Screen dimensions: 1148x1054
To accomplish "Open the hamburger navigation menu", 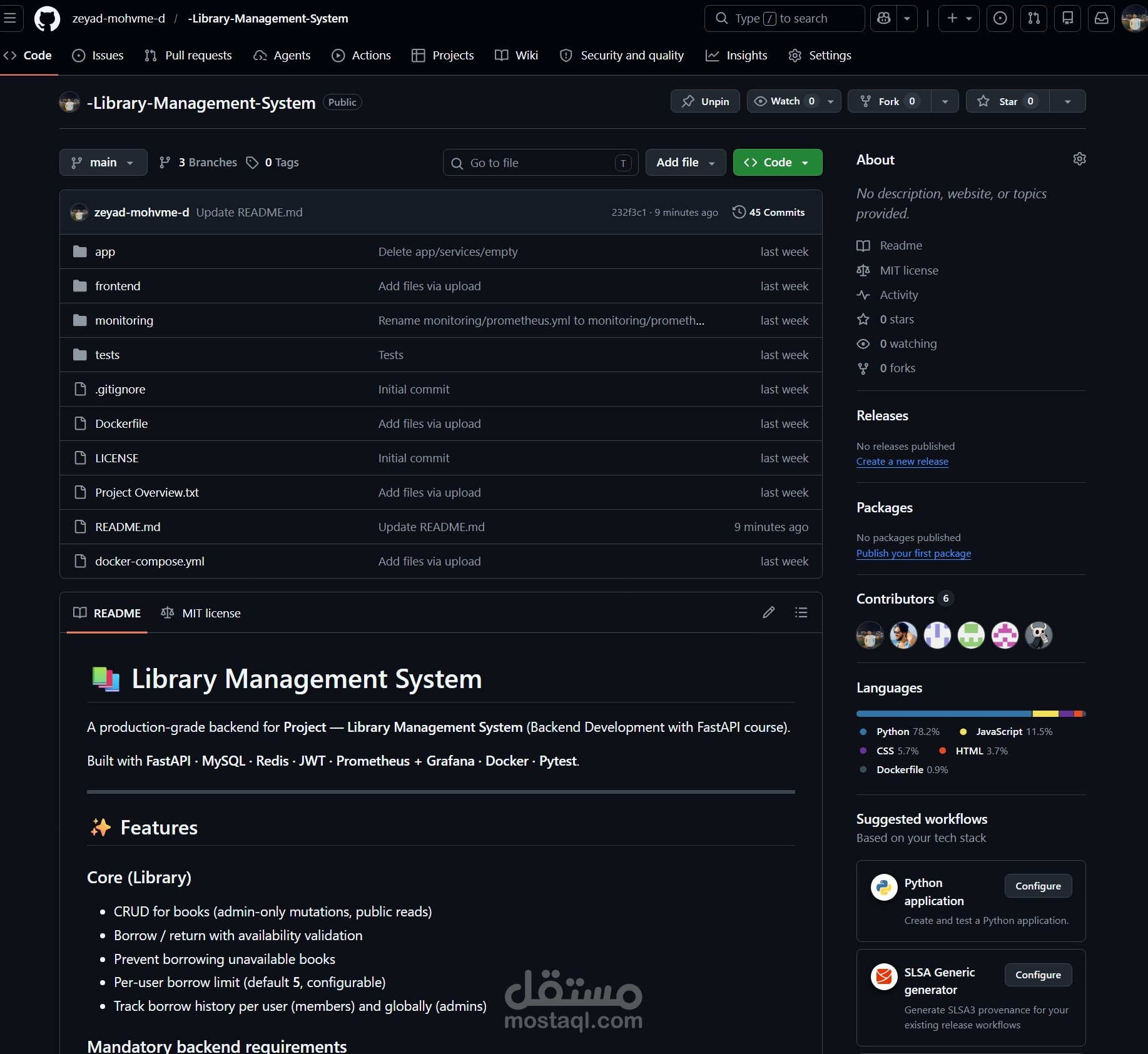I will click(10, 18).
